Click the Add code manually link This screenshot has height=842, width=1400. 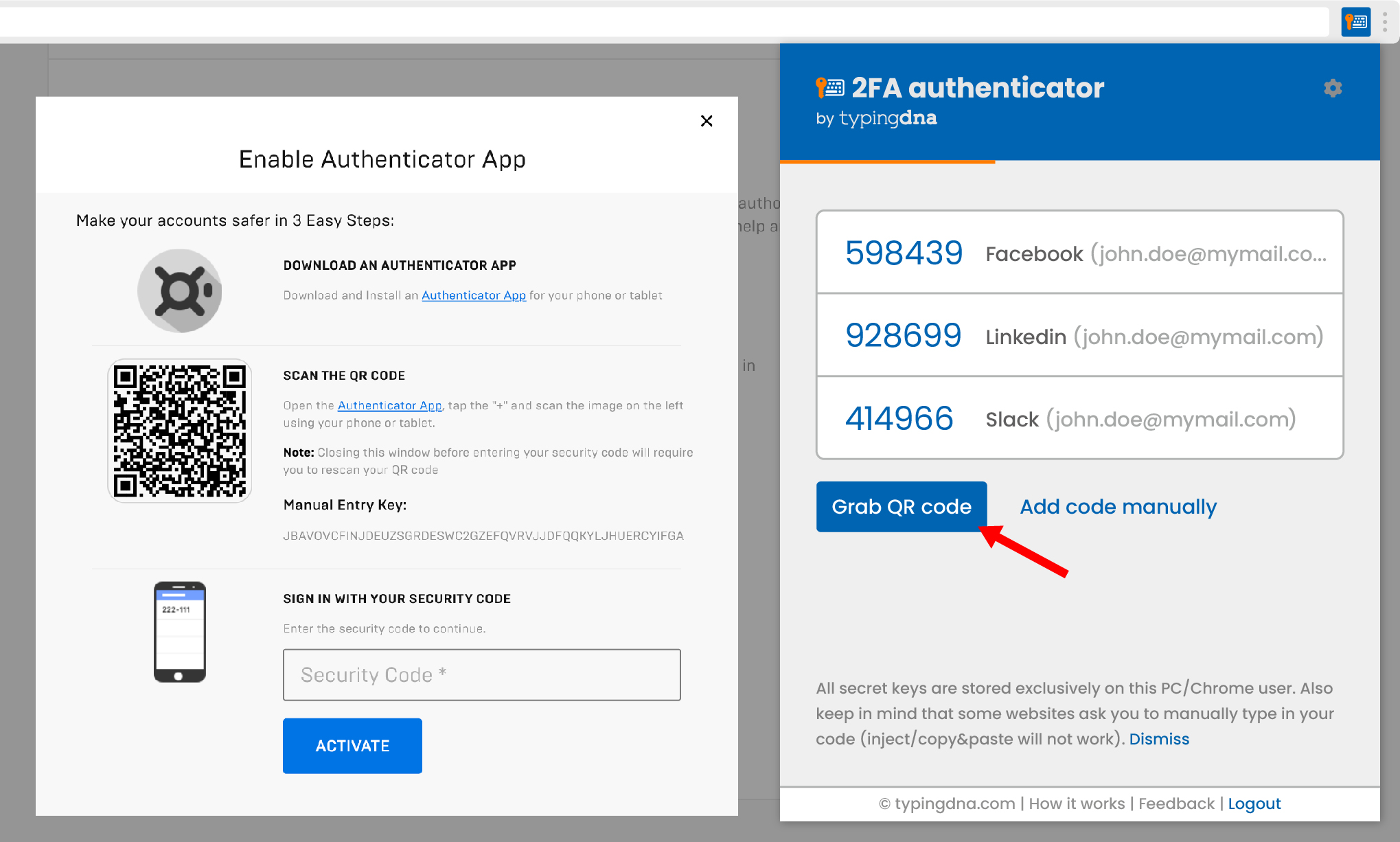[1118, 506]
